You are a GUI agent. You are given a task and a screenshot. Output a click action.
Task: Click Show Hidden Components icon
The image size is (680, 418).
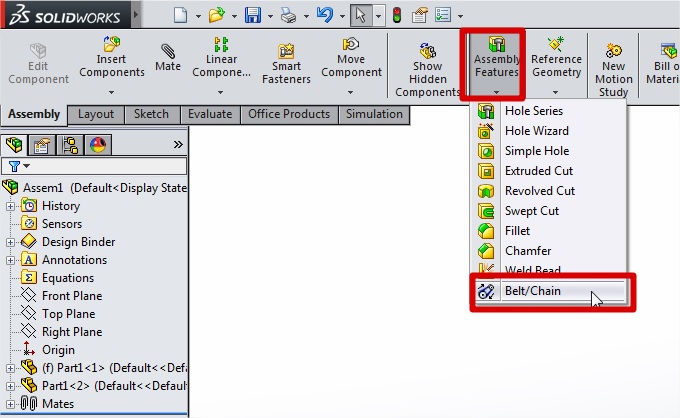428,50
